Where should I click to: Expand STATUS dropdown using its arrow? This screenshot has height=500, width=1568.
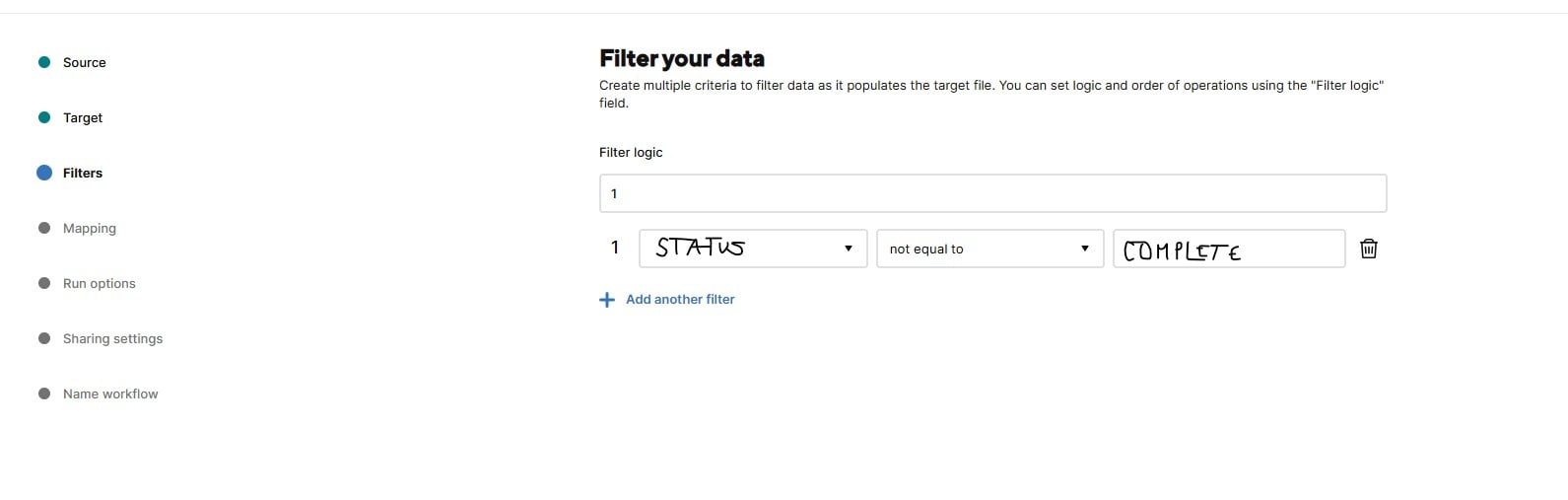click(x=849, y=249)
